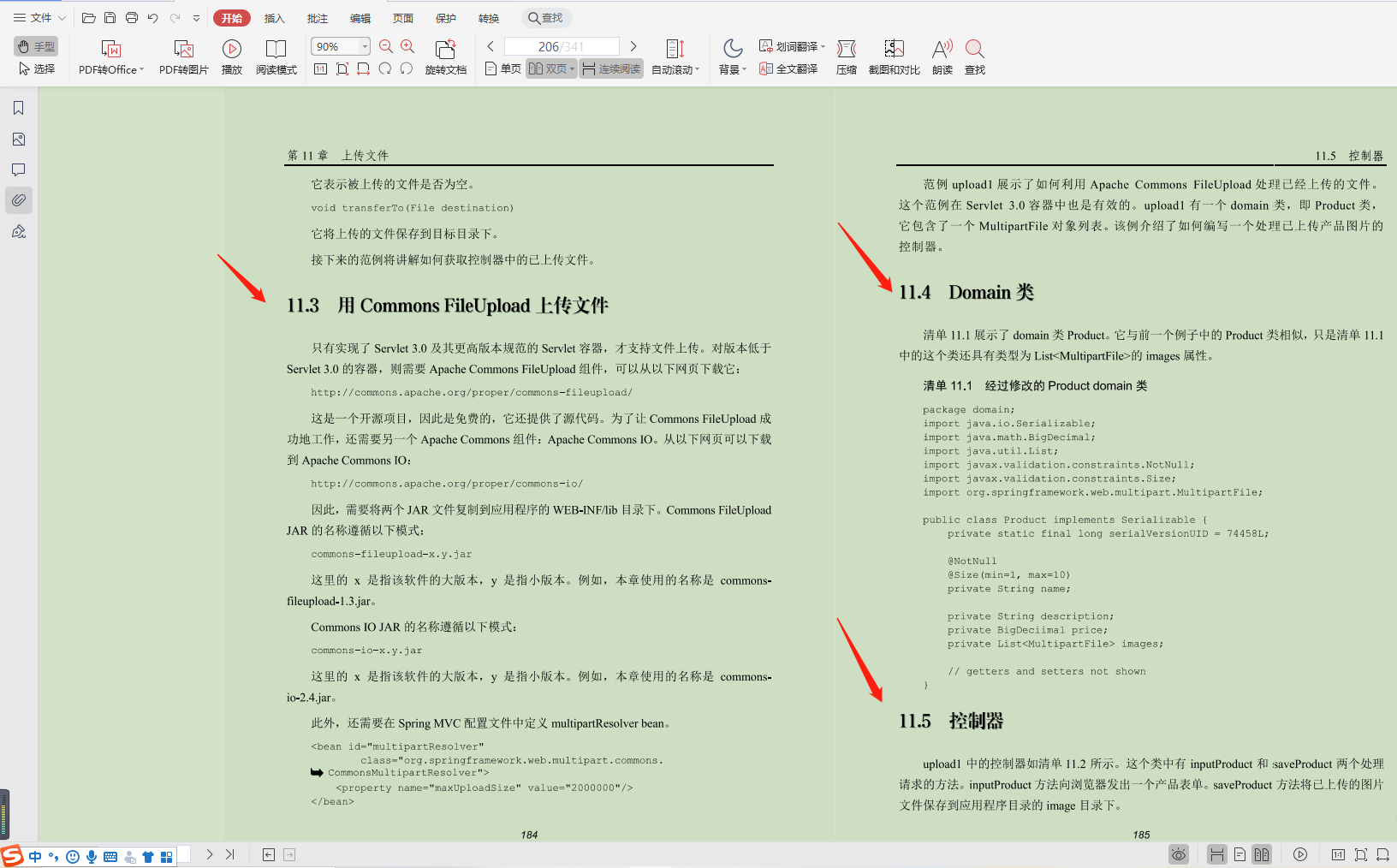This screenshot has height=868, width=1397.
Task: Open the bookmark panel in sidebar
Action: click(19, 108)
